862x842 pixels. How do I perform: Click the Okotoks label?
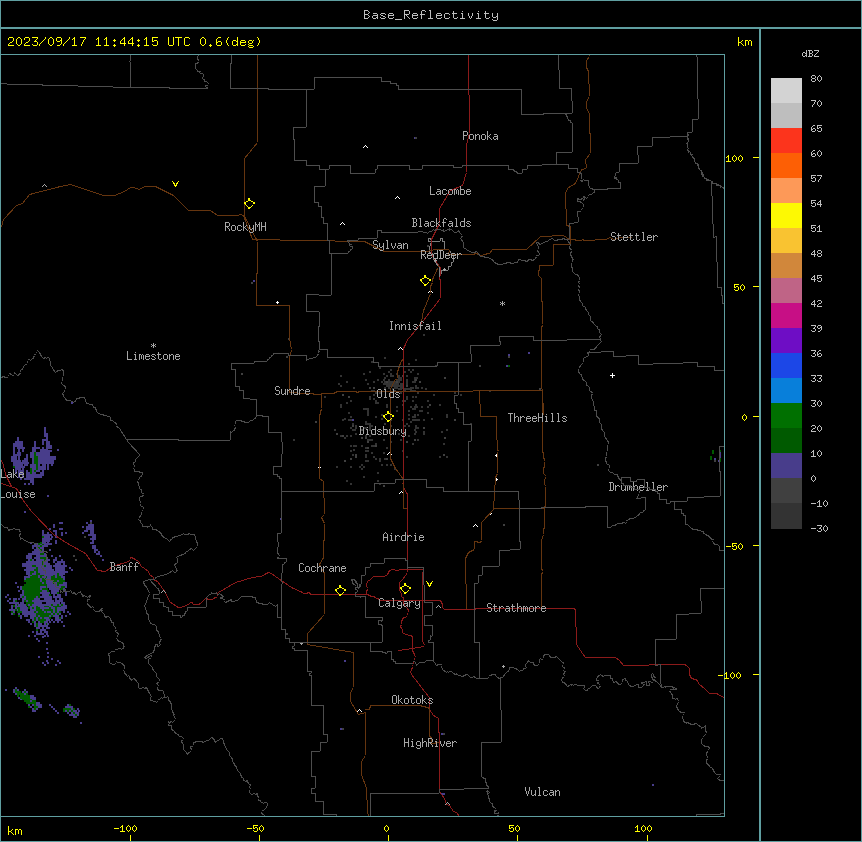(x=412, y=700)
